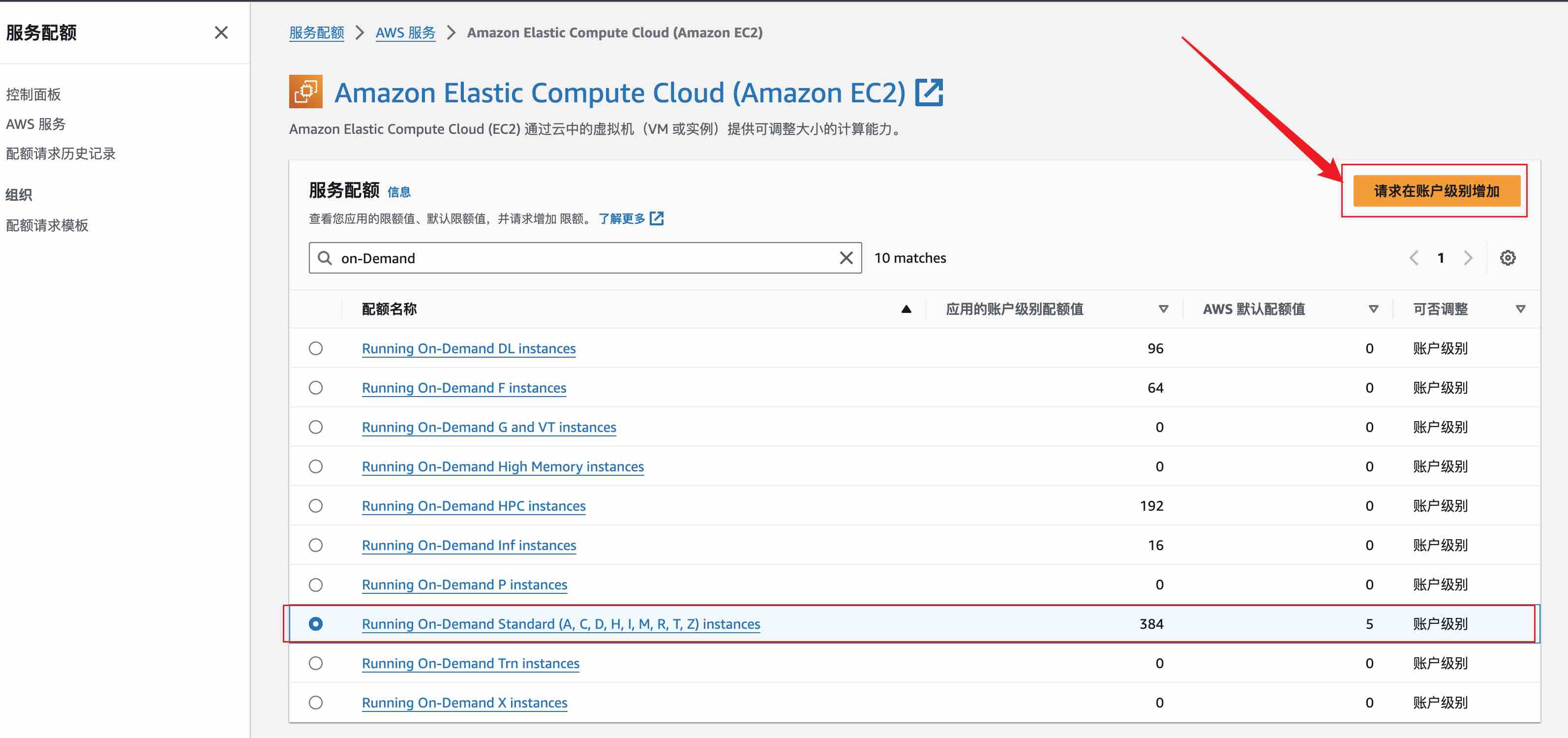Go to 服务配额 breadcrumb link

point(317,33)
